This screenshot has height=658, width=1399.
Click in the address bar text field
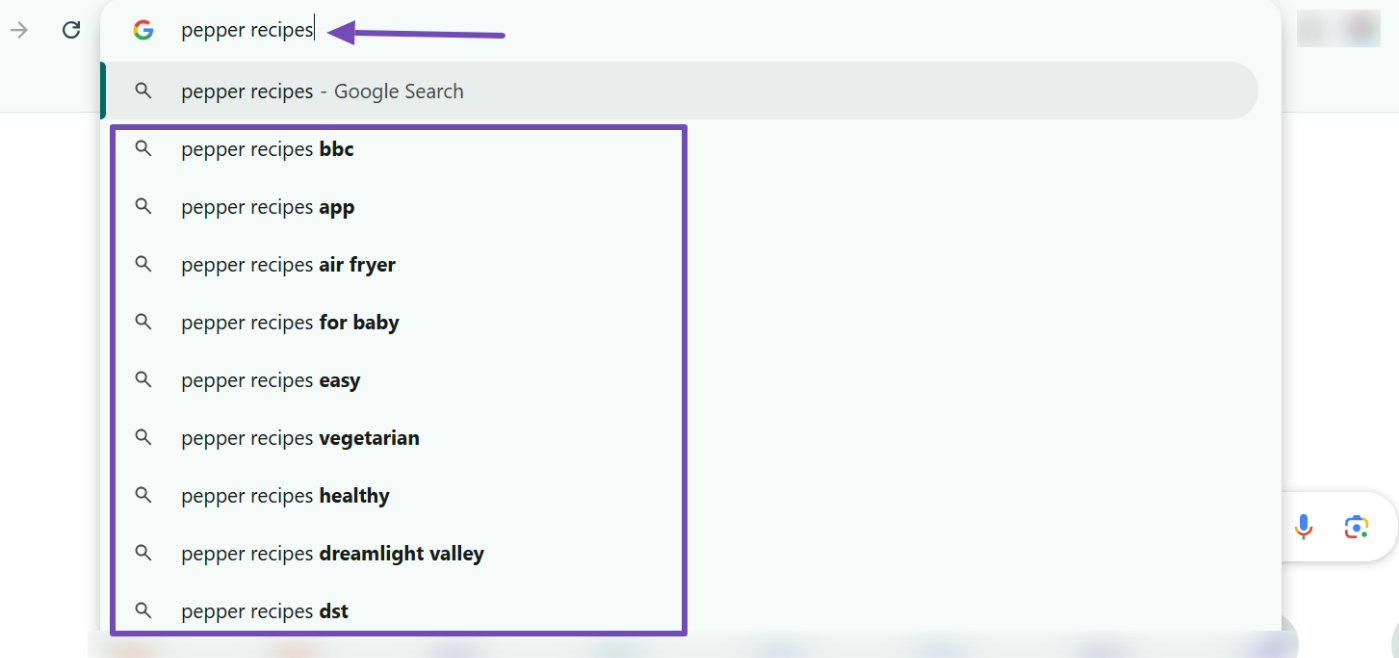point(700,30)
